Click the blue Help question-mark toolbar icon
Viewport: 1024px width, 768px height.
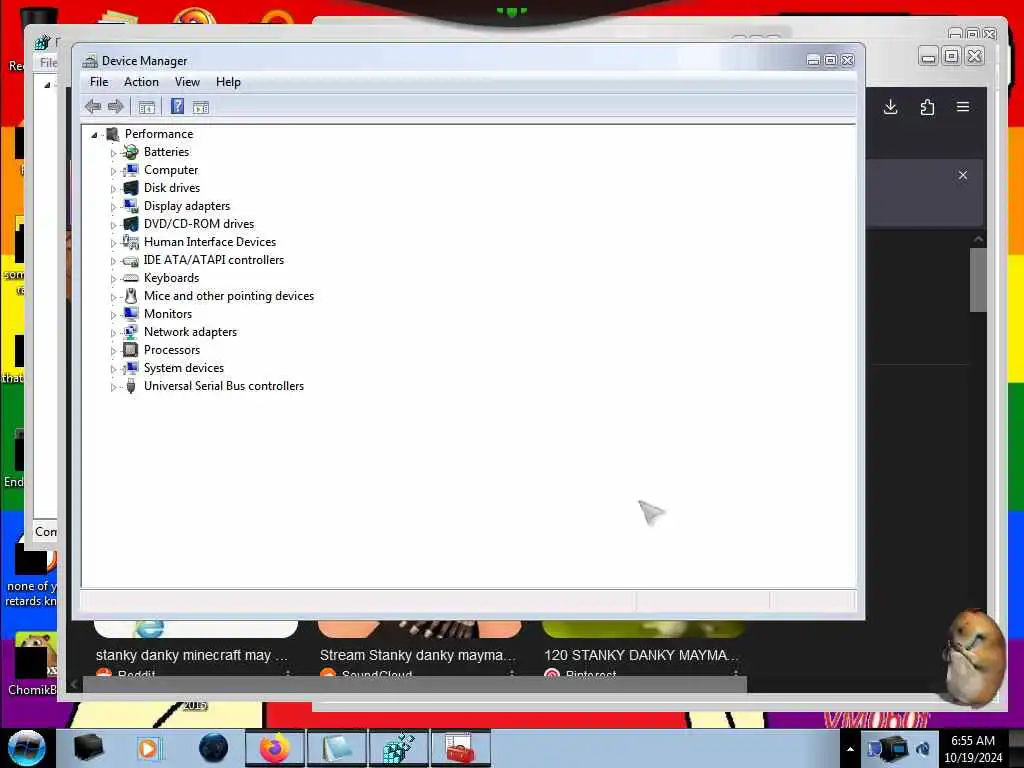[x=177, y=106]
